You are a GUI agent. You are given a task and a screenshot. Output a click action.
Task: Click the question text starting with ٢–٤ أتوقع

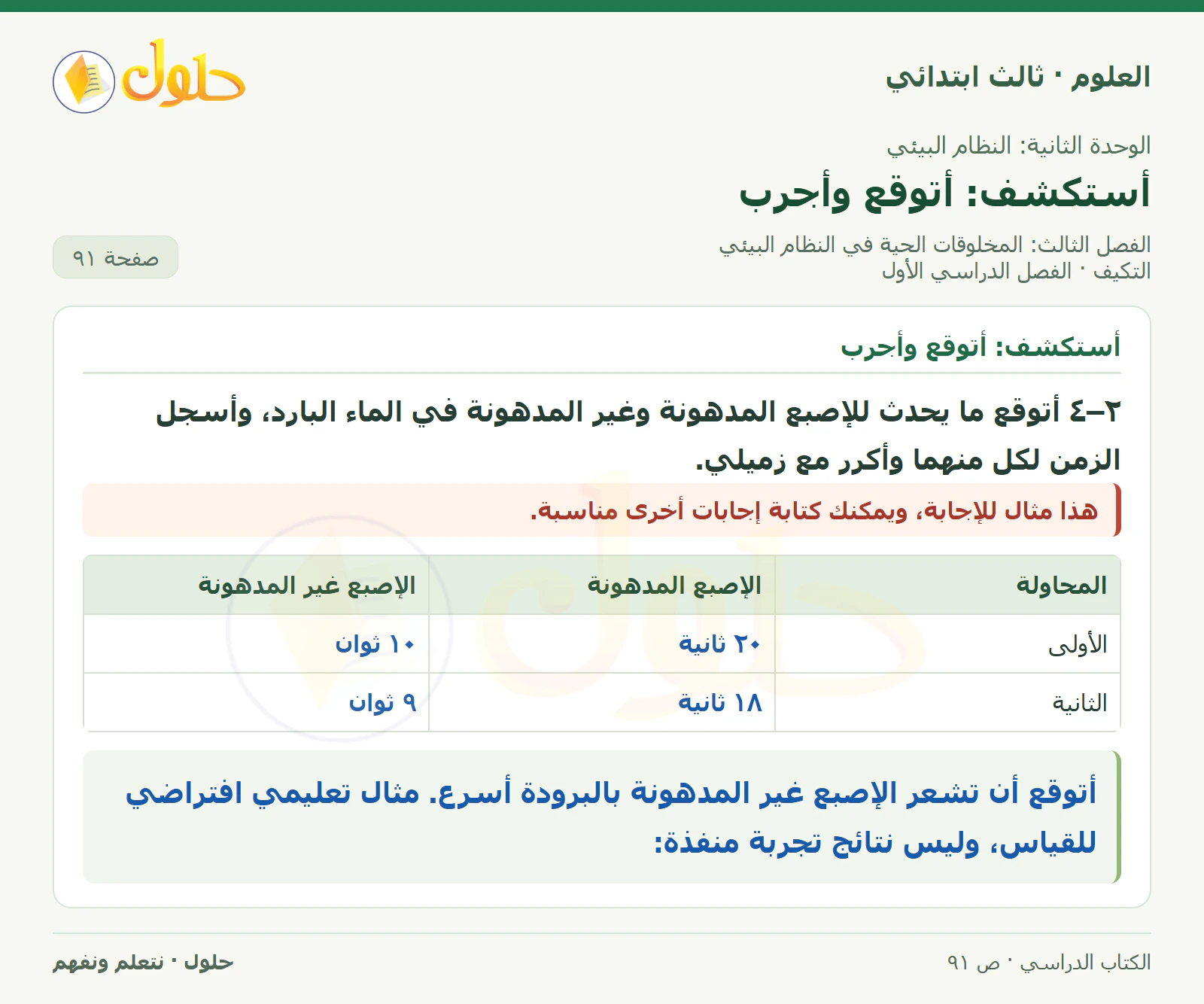pyautogui.click(x=638, y=436)
